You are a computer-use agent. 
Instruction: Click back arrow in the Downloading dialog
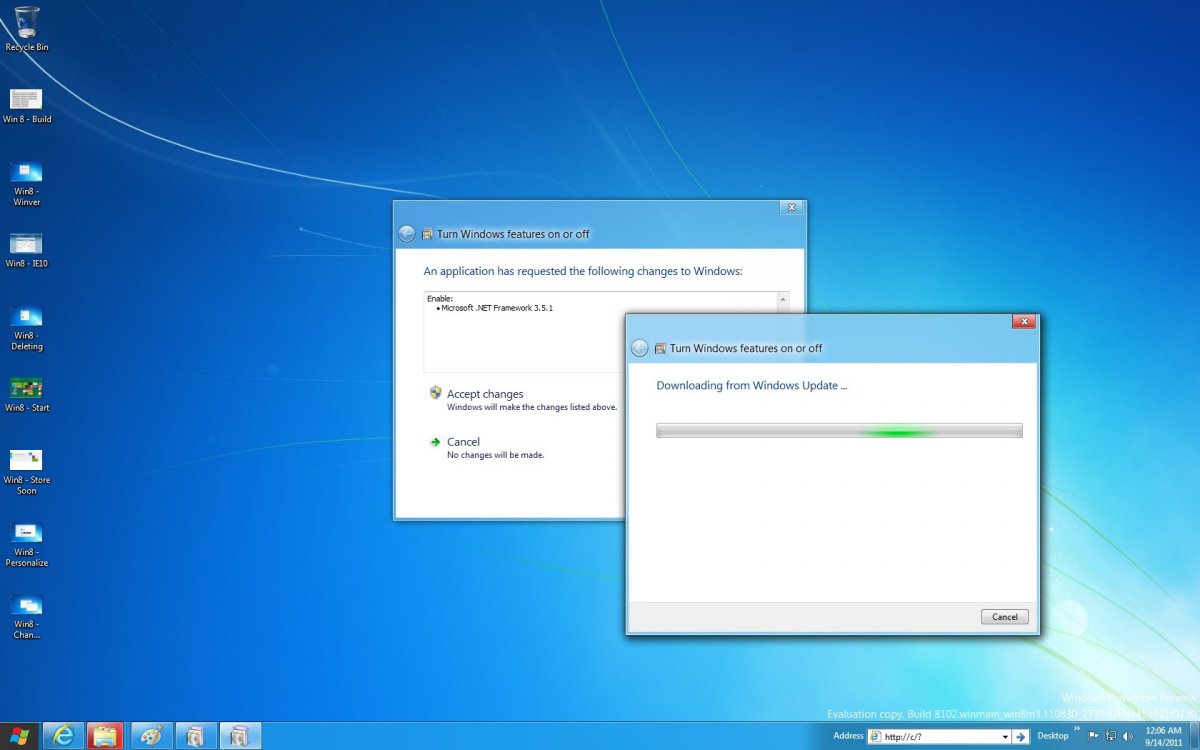pyautogui.click(x=640, y=348)
